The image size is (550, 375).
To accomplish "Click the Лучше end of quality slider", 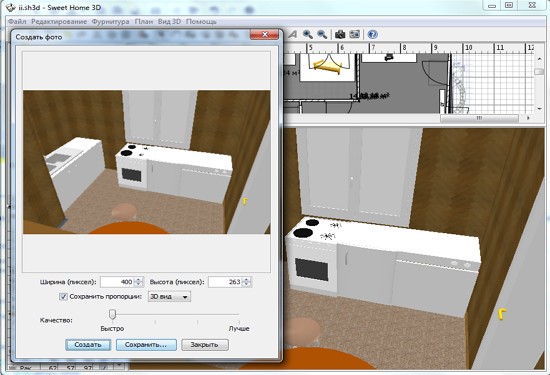I will tap(239, 329).
